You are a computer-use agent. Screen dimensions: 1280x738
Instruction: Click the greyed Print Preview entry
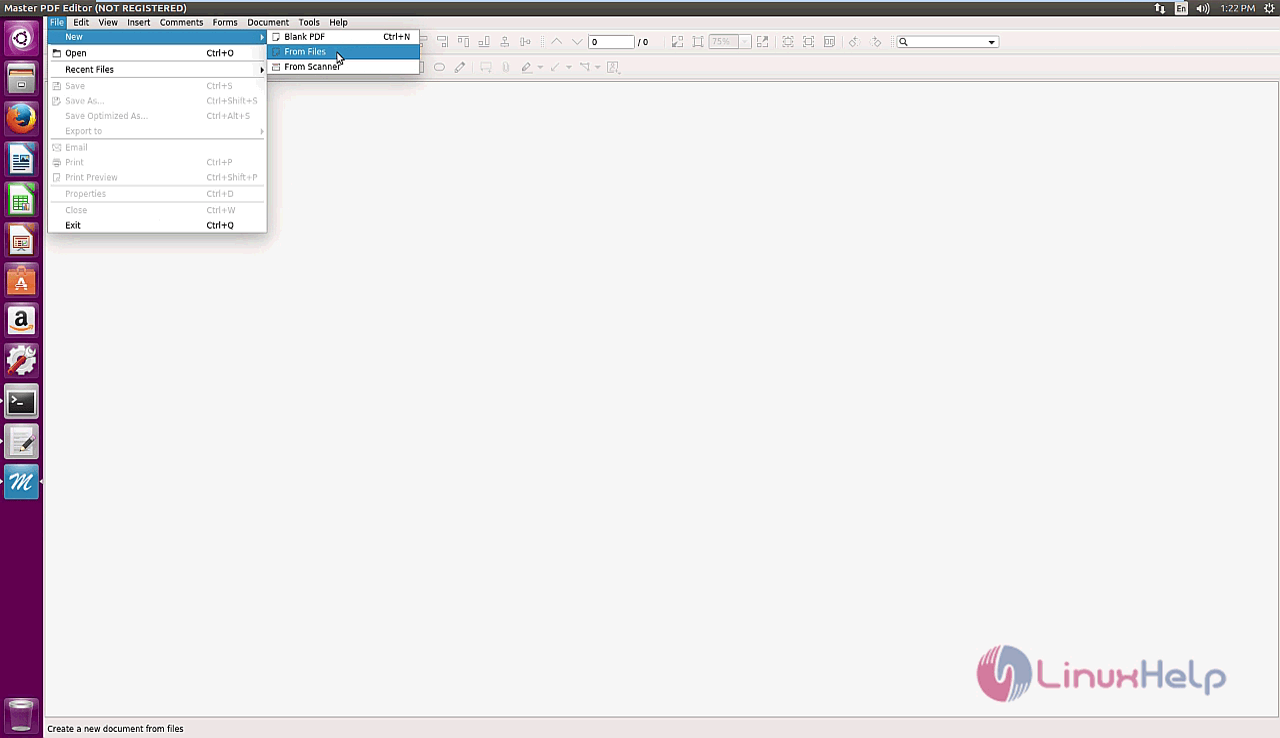coord(157,178)
